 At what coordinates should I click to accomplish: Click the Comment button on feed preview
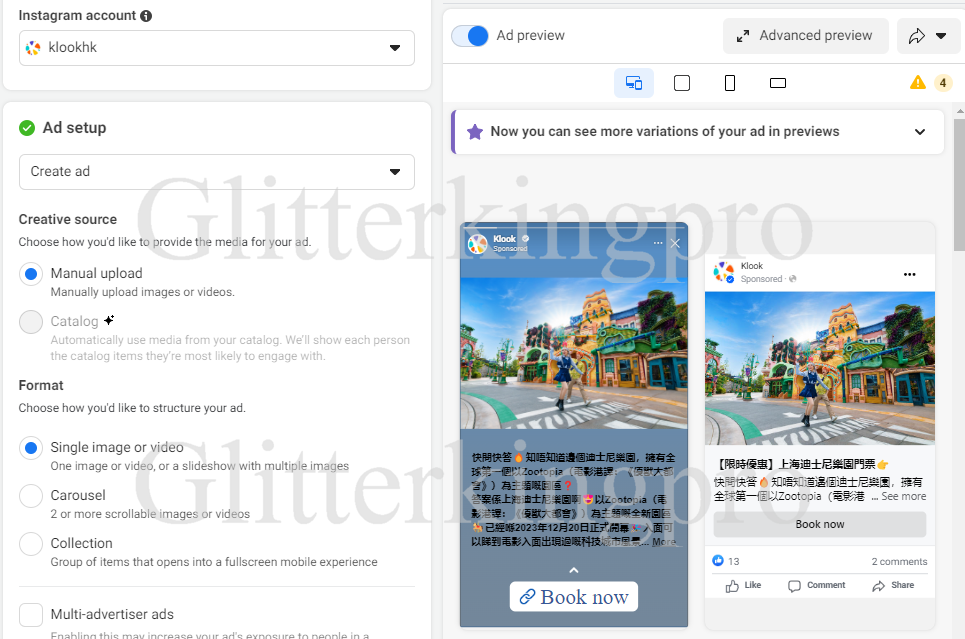(x=817, y=585)
